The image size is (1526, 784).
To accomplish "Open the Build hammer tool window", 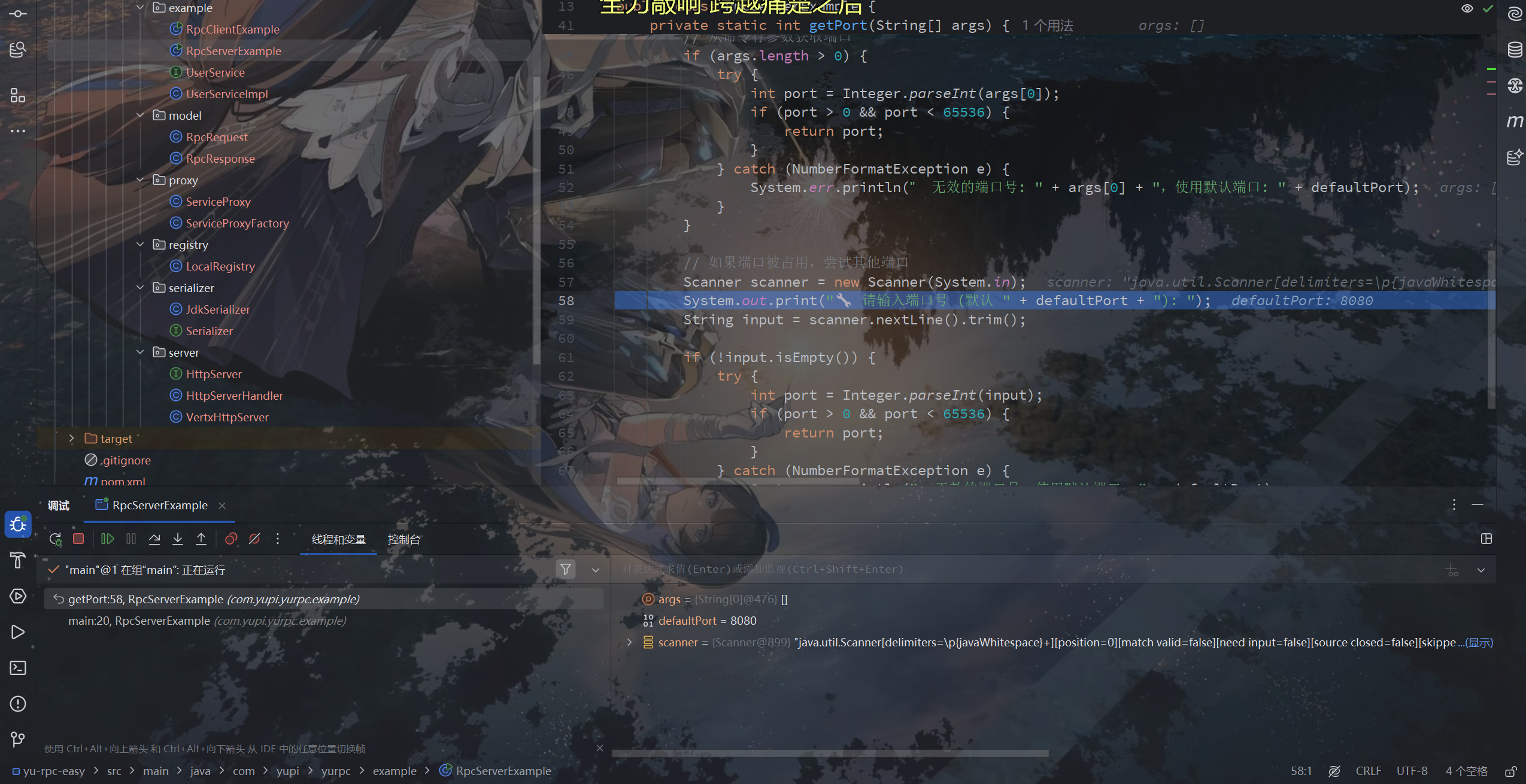I will (18, 560).
